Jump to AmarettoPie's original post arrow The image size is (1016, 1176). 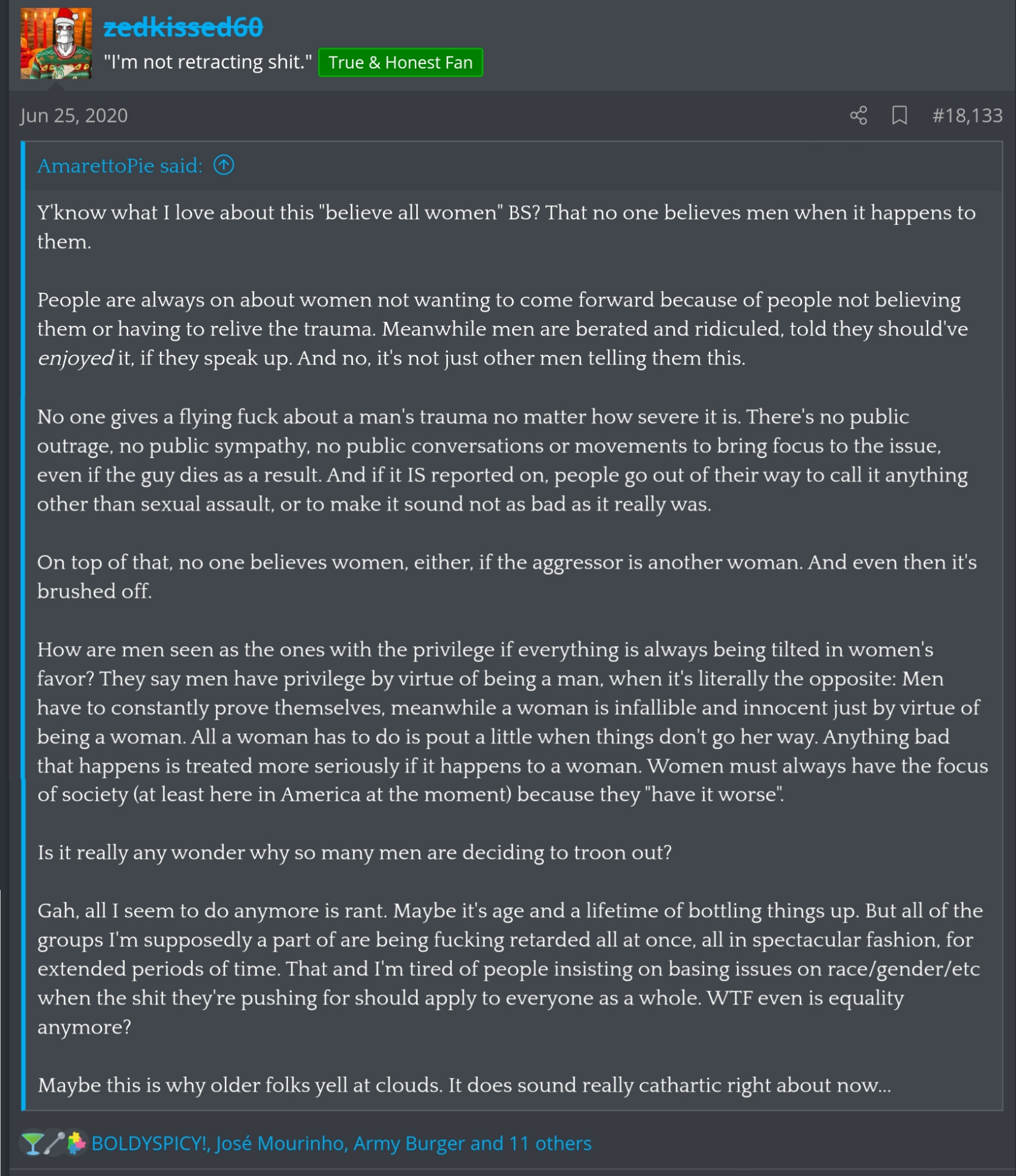223,165
